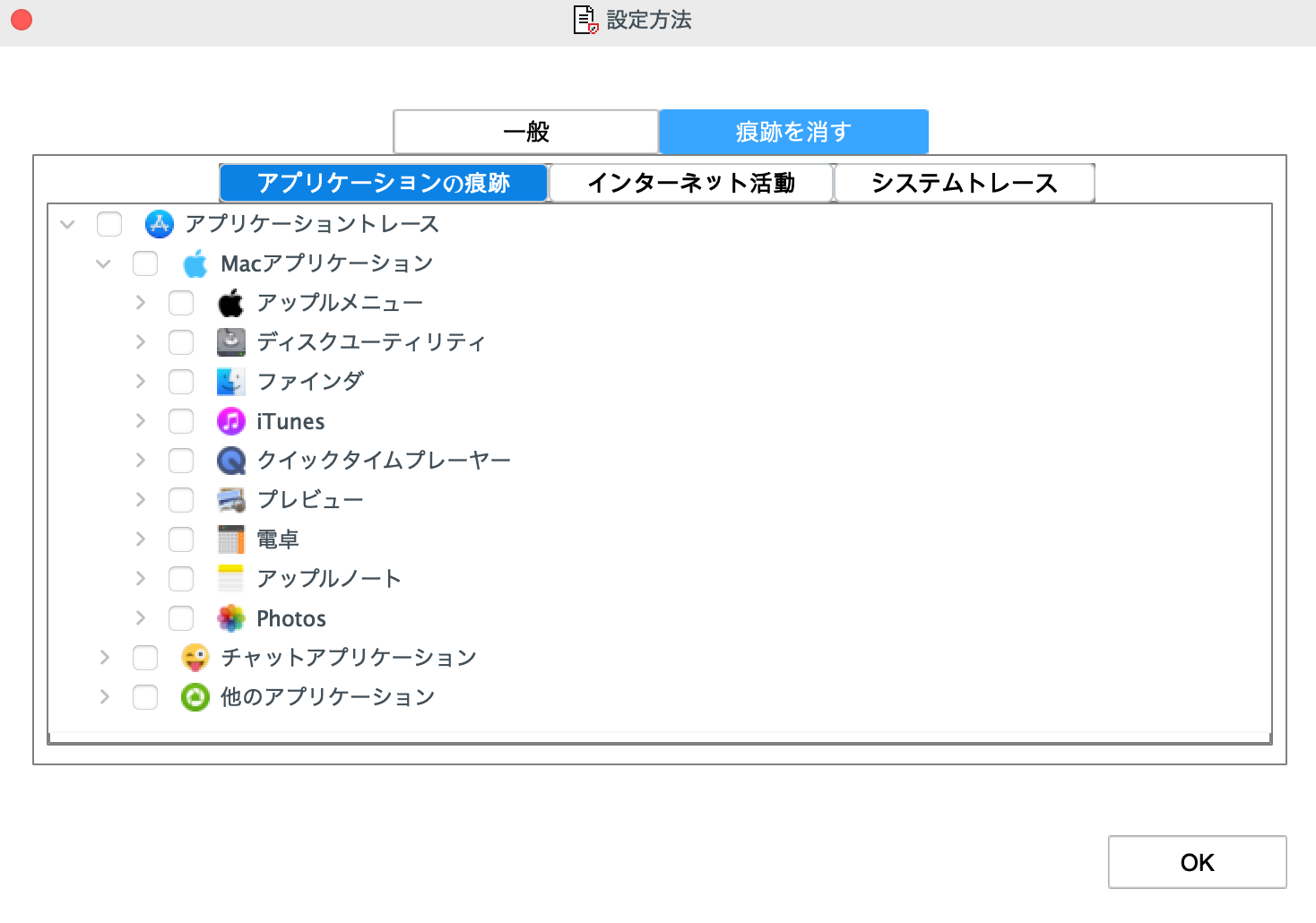The width and height of the screenshot is (1316, 923).
Task: Click the green recycle icon for 他のアプリケーション
Action: coord(195,697)
